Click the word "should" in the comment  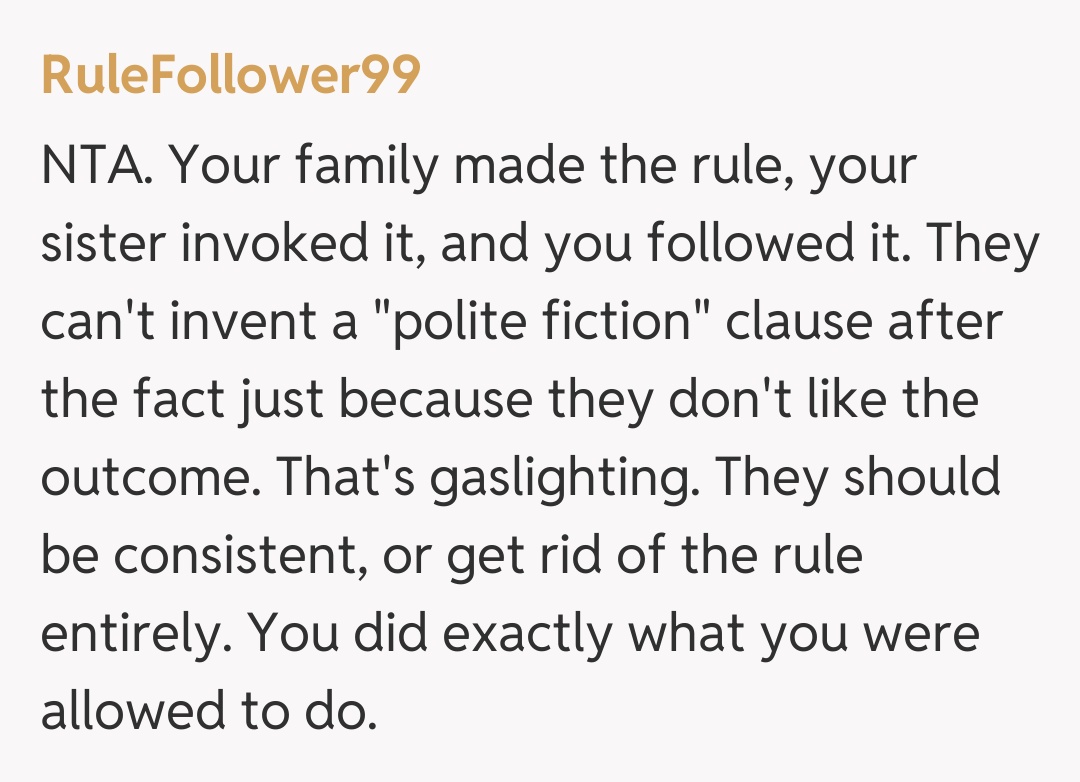point(921,478)
